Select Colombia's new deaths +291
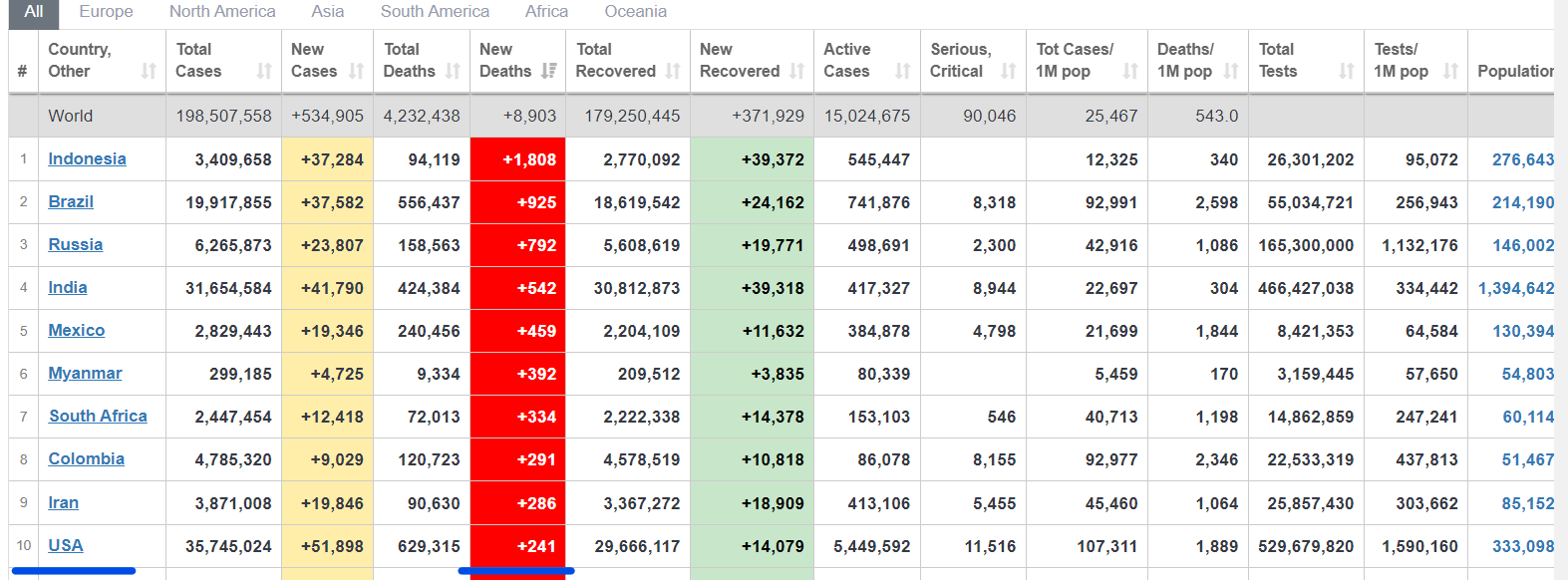The width and height of the screenshot is (1568, 580). tap(518, 459)
